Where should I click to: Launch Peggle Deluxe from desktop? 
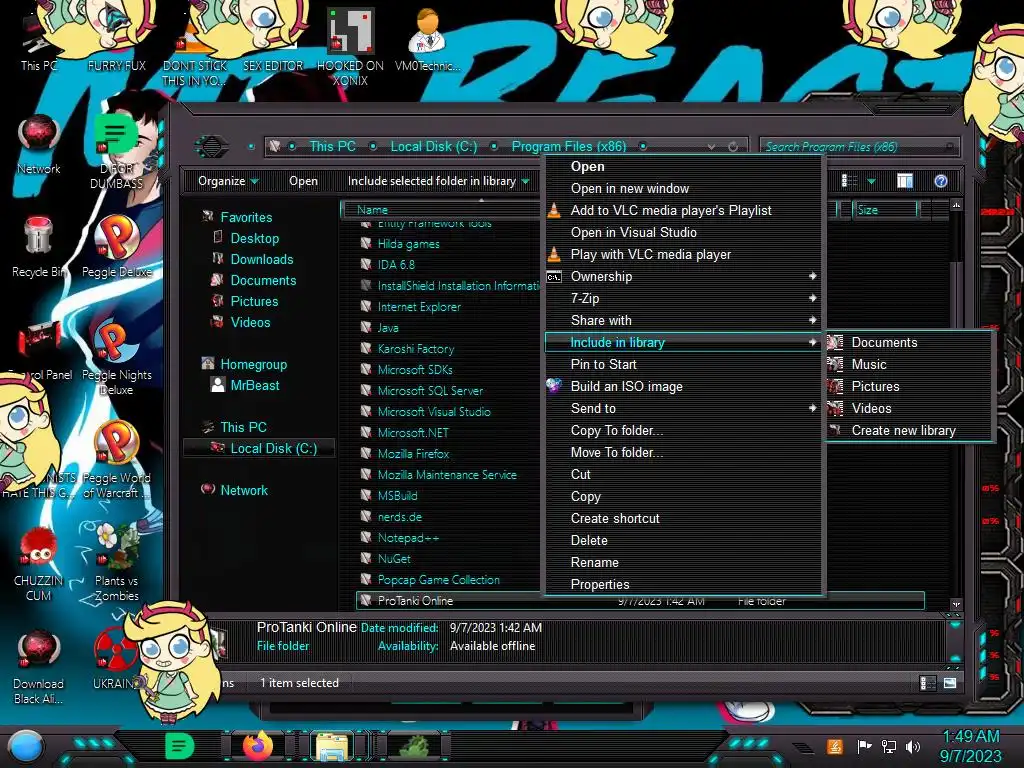click(117, 247)
